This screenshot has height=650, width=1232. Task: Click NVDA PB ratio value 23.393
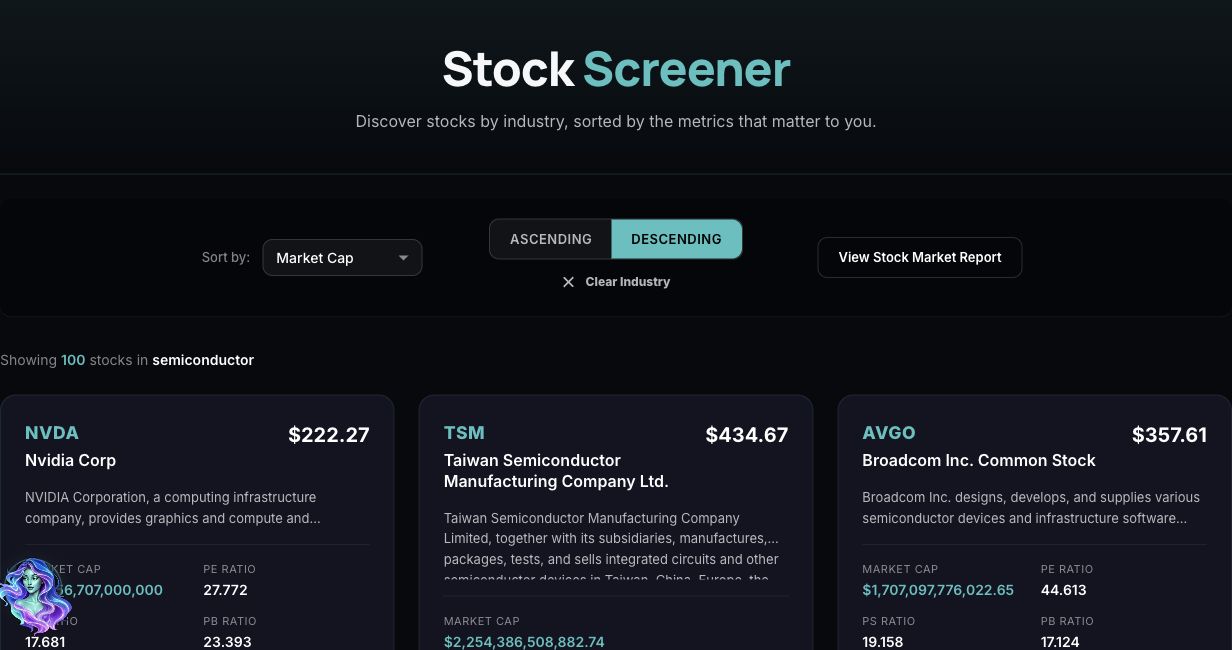pyautogui.click(x=227, y=642)
